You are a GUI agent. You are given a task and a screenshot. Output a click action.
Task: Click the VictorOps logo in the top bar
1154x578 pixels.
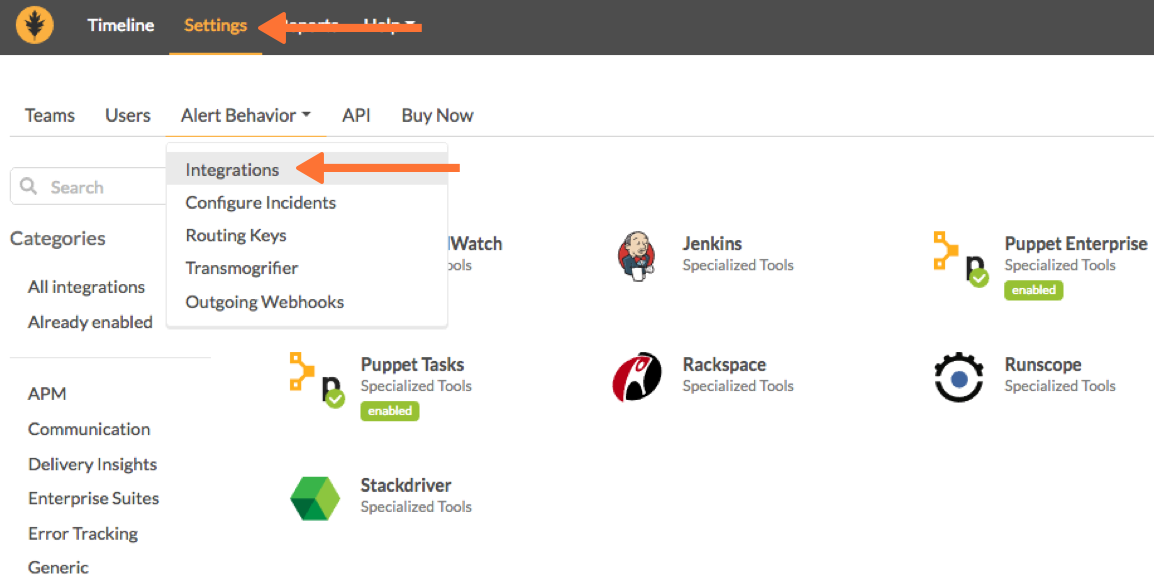36,24
